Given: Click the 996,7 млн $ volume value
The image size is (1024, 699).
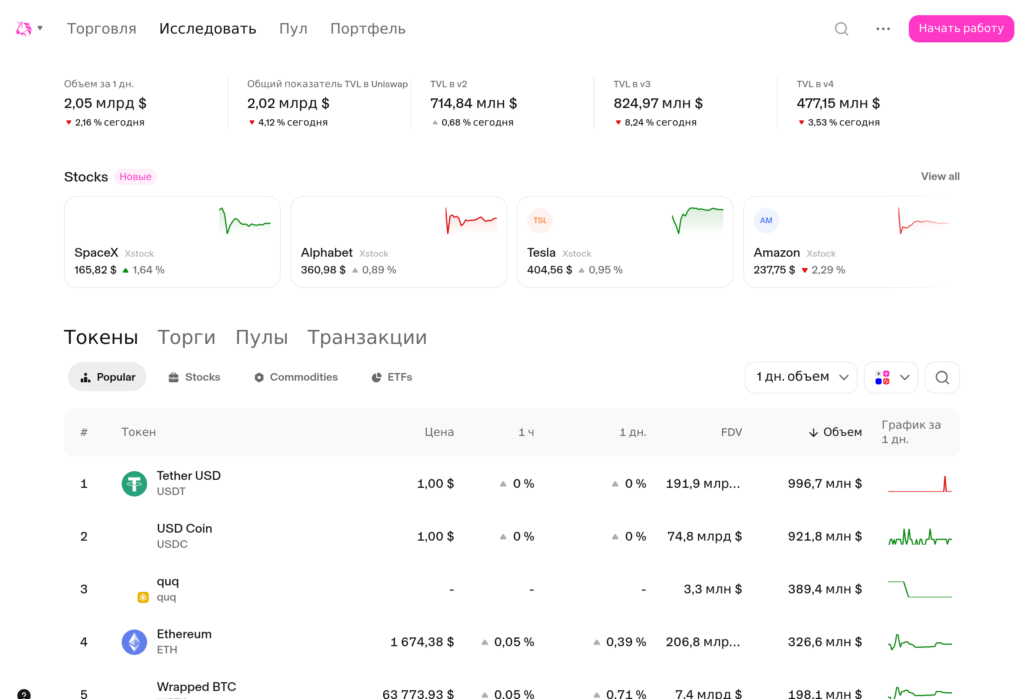Looking at the screenshot, I should pos(825,483).
